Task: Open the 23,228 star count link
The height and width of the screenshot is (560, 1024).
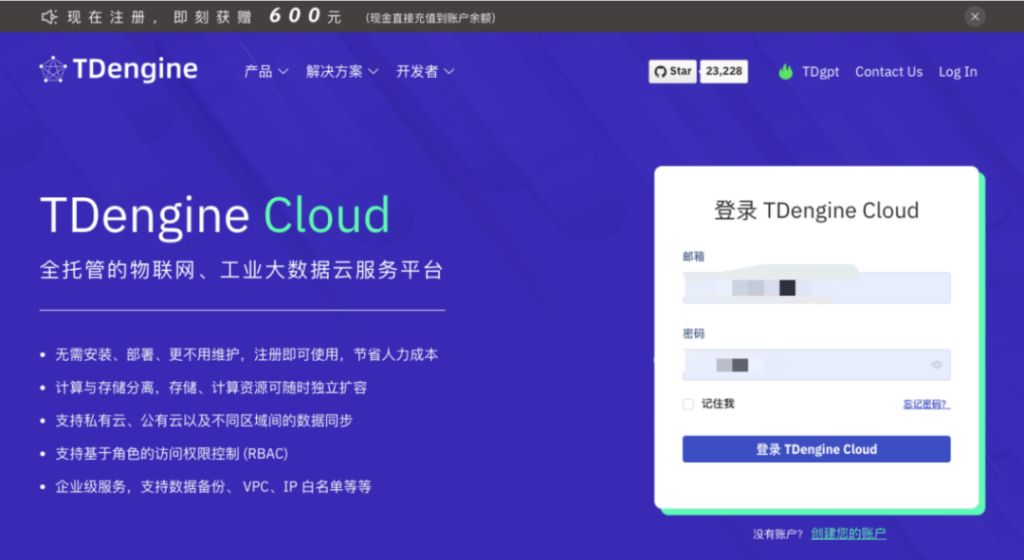Action: point(724,71)
